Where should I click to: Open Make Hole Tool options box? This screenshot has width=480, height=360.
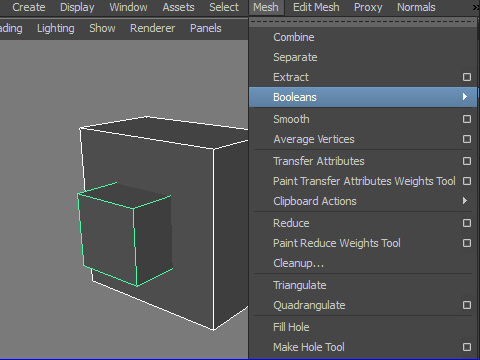point(467,347)
